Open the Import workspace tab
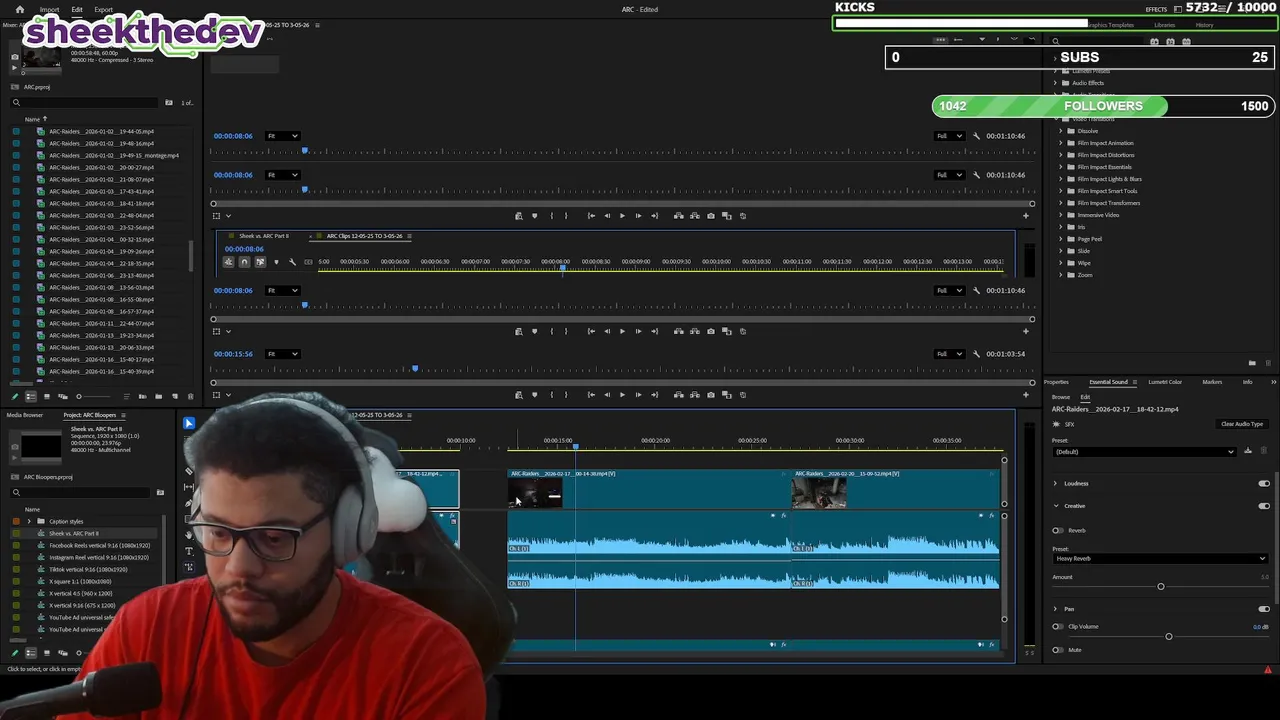This screenshot has height=720, width=1280. coord(49,10)
